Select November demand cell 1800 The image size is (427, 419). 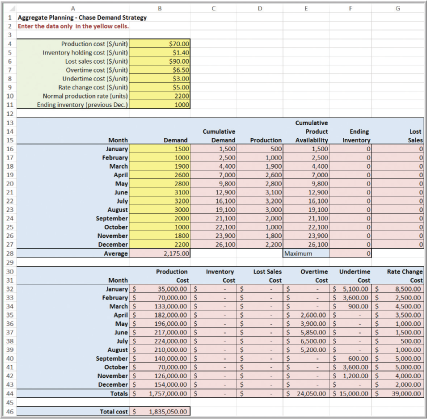click(x=160, y=236)
